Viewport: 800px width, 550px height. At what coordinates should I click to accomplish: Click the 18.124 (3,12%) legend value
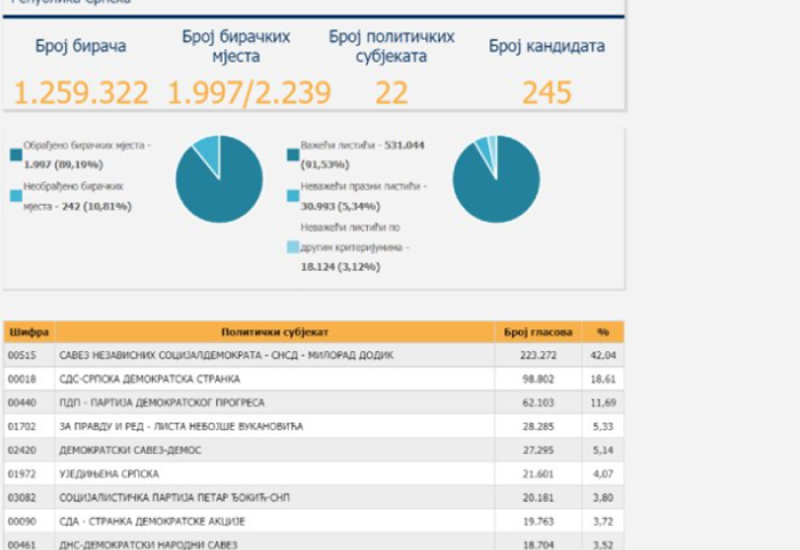pyautogui.click(x=340, y=267)
